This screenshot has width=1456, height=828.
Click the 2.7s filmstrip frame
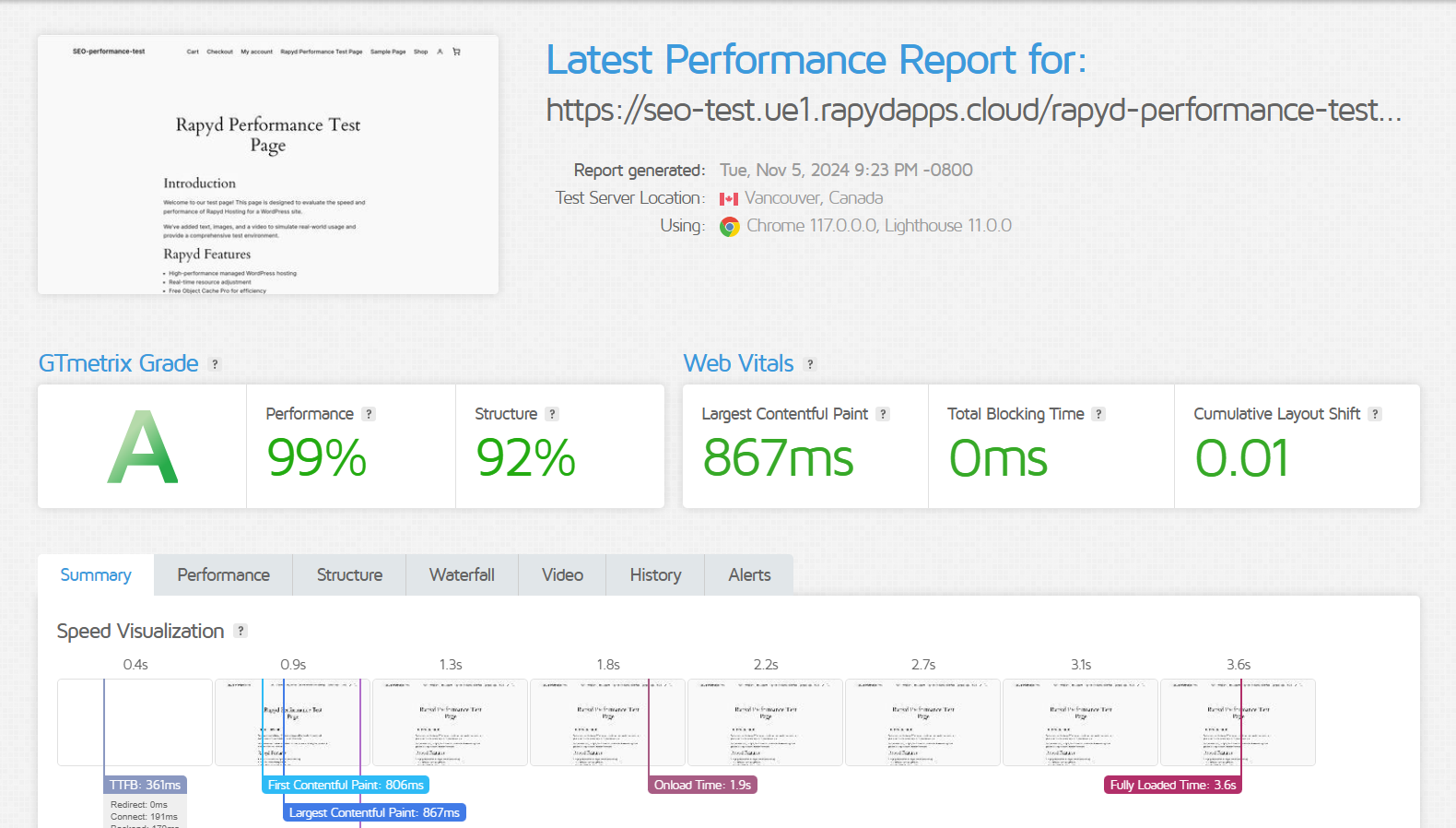tap(922, 722)
